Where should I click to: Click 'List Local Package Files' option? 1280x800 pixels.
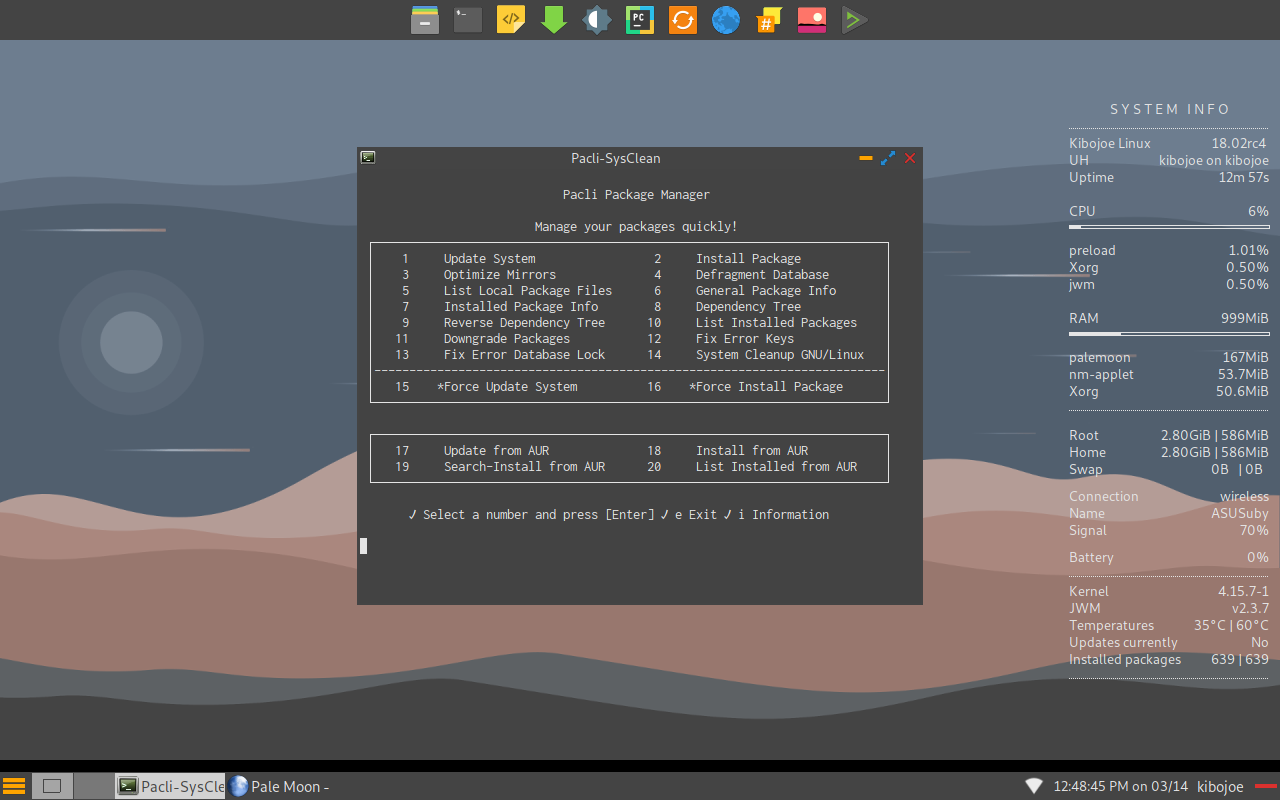528,290
